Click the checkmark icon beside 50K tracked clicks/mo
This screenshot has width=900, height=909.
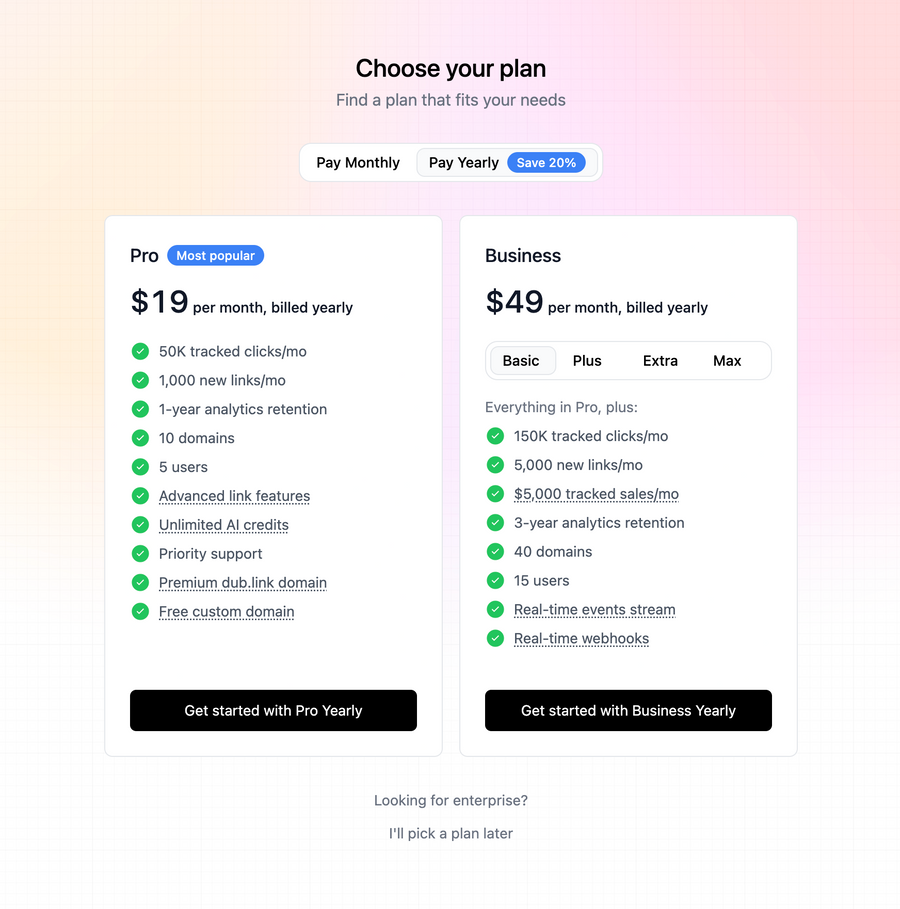tap(140, 351)
